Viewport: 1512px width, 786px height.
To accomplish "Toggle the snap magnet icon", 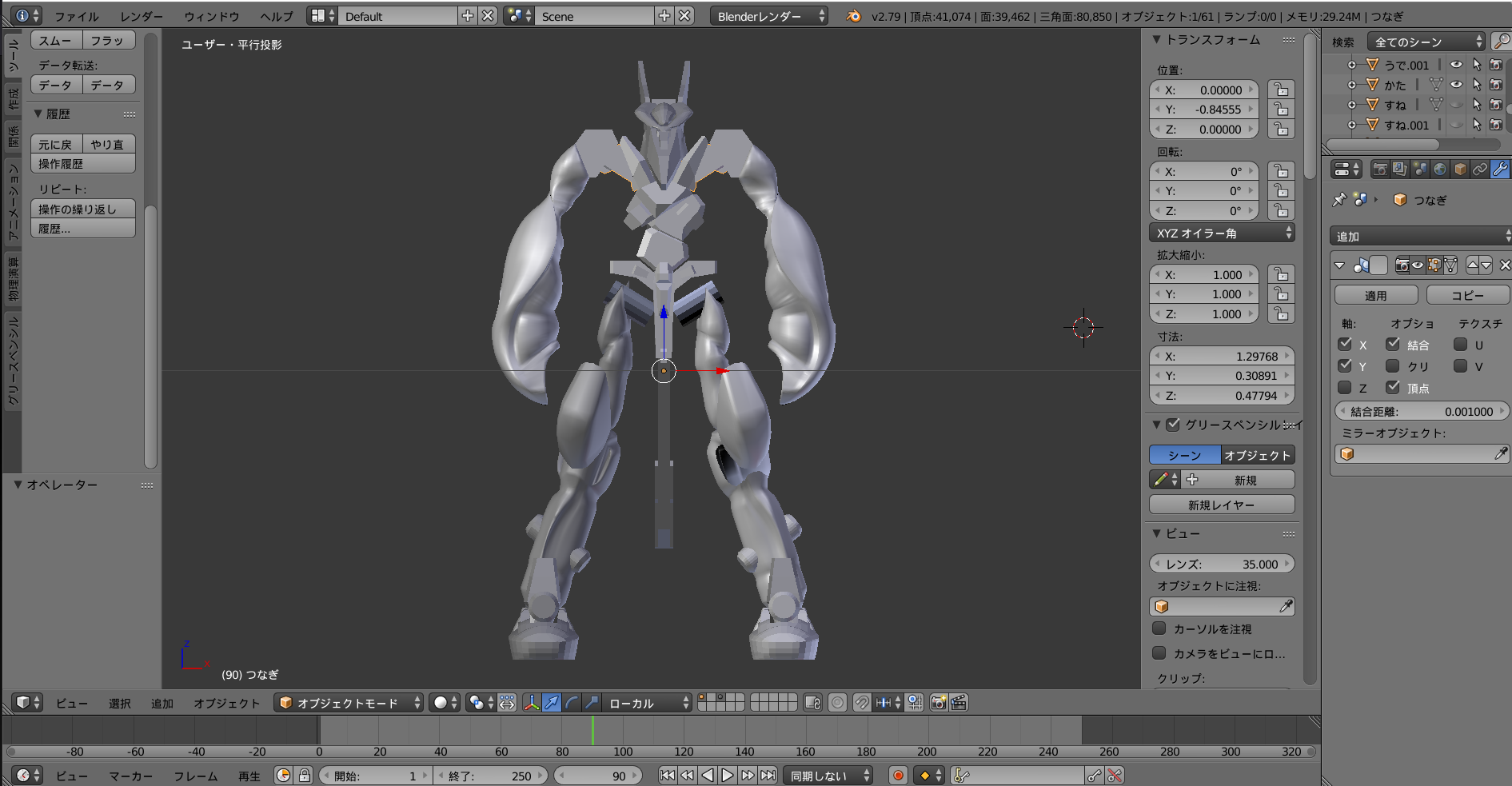I will click(x=862, y=703).
